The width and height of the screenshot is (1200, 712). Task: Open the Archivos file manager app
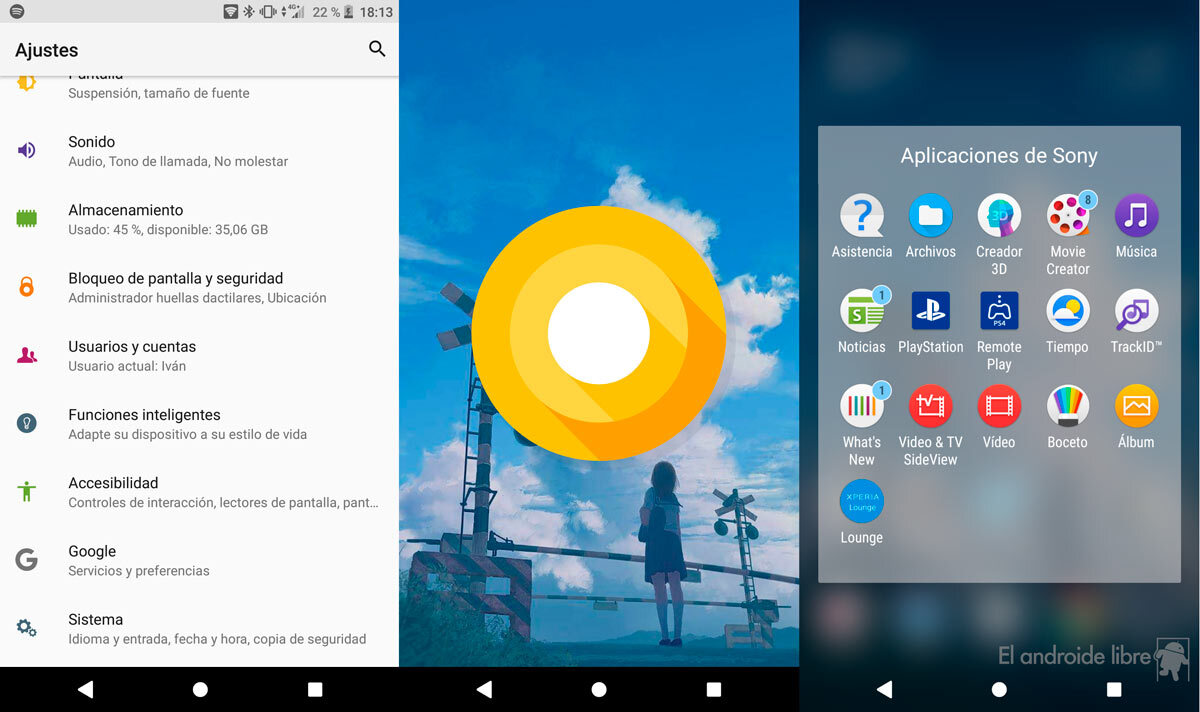(931, 216)
